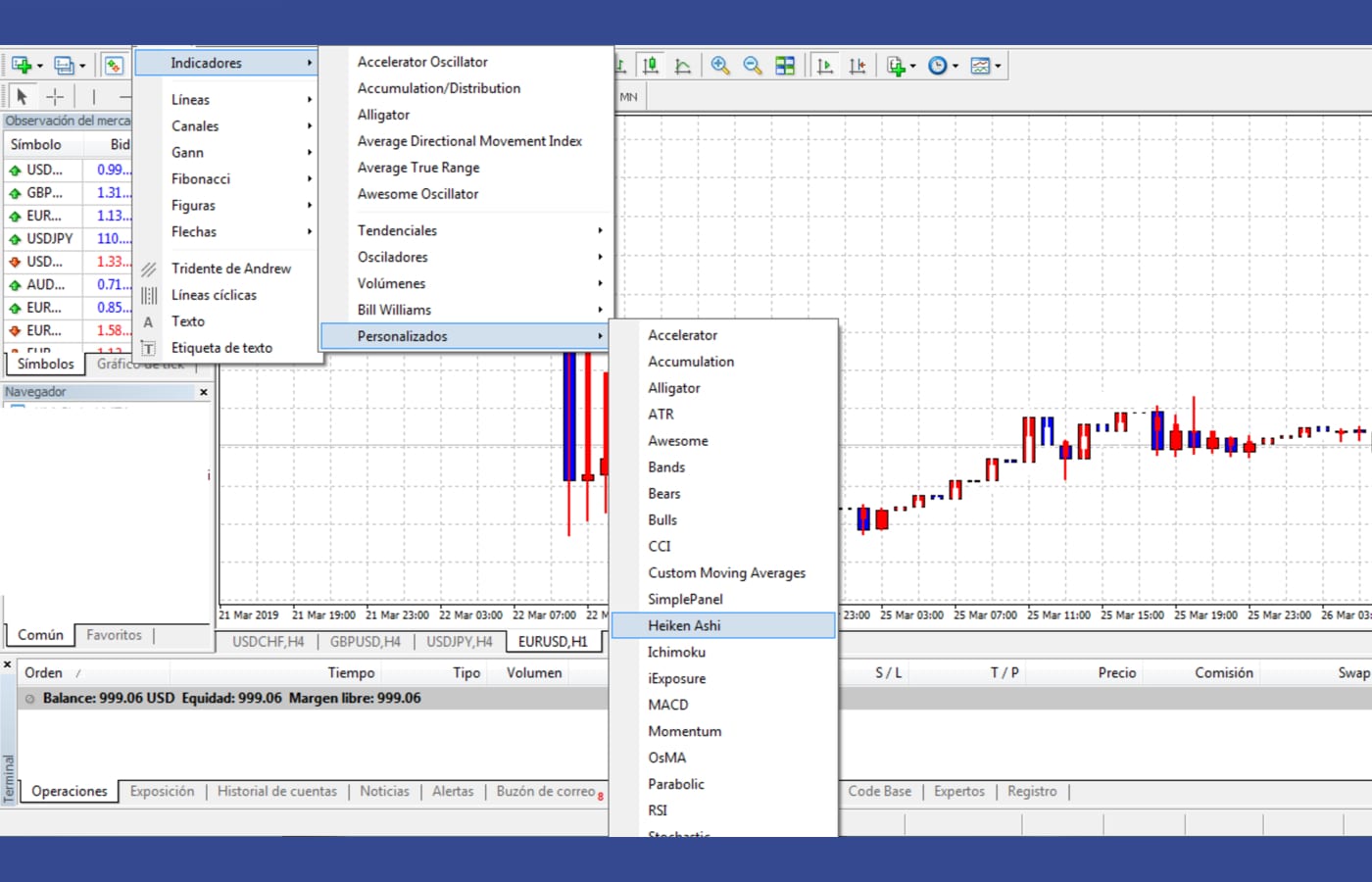Screen dimensions: 1372x882
Task: Switch to the USDJPY,H4 chart tab
Action: (459, 642)
